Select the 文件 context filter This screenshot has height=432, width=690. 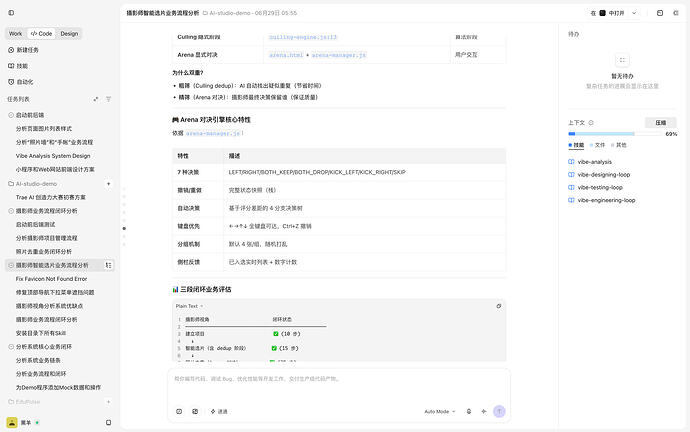tap(598, 145)
